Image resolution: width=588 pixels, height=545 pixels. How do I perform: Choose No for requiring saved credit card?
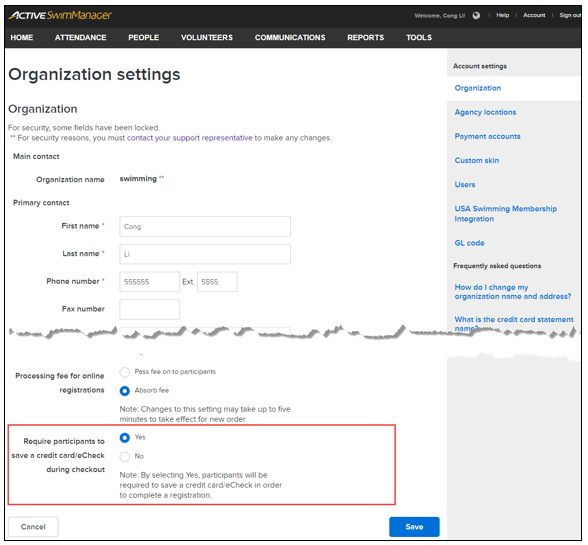tap(124, 456)
